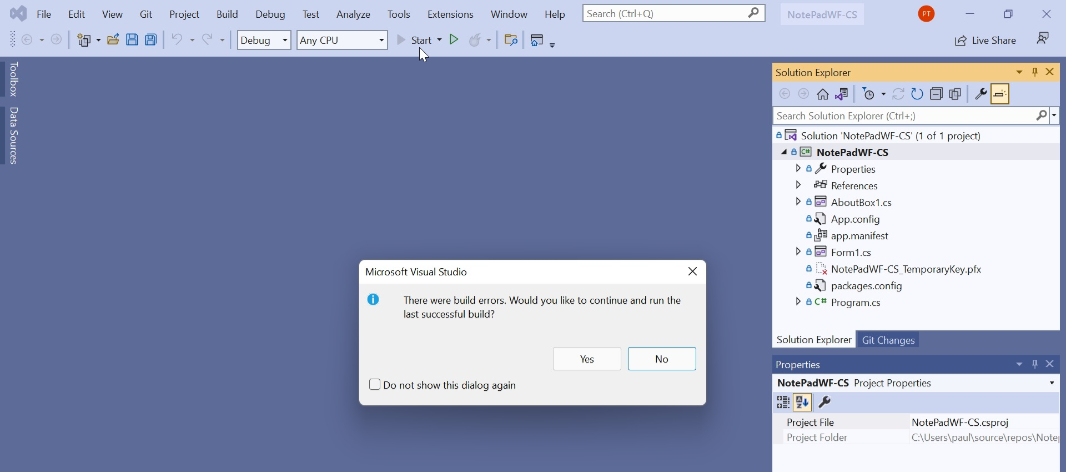
Task: Click the window layout icon in the main toolbar
Action: point(537,40)
